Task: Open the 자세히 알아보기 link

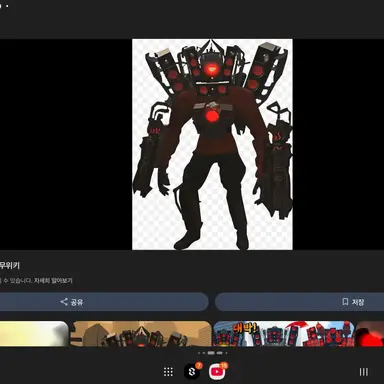Action: 53,281
